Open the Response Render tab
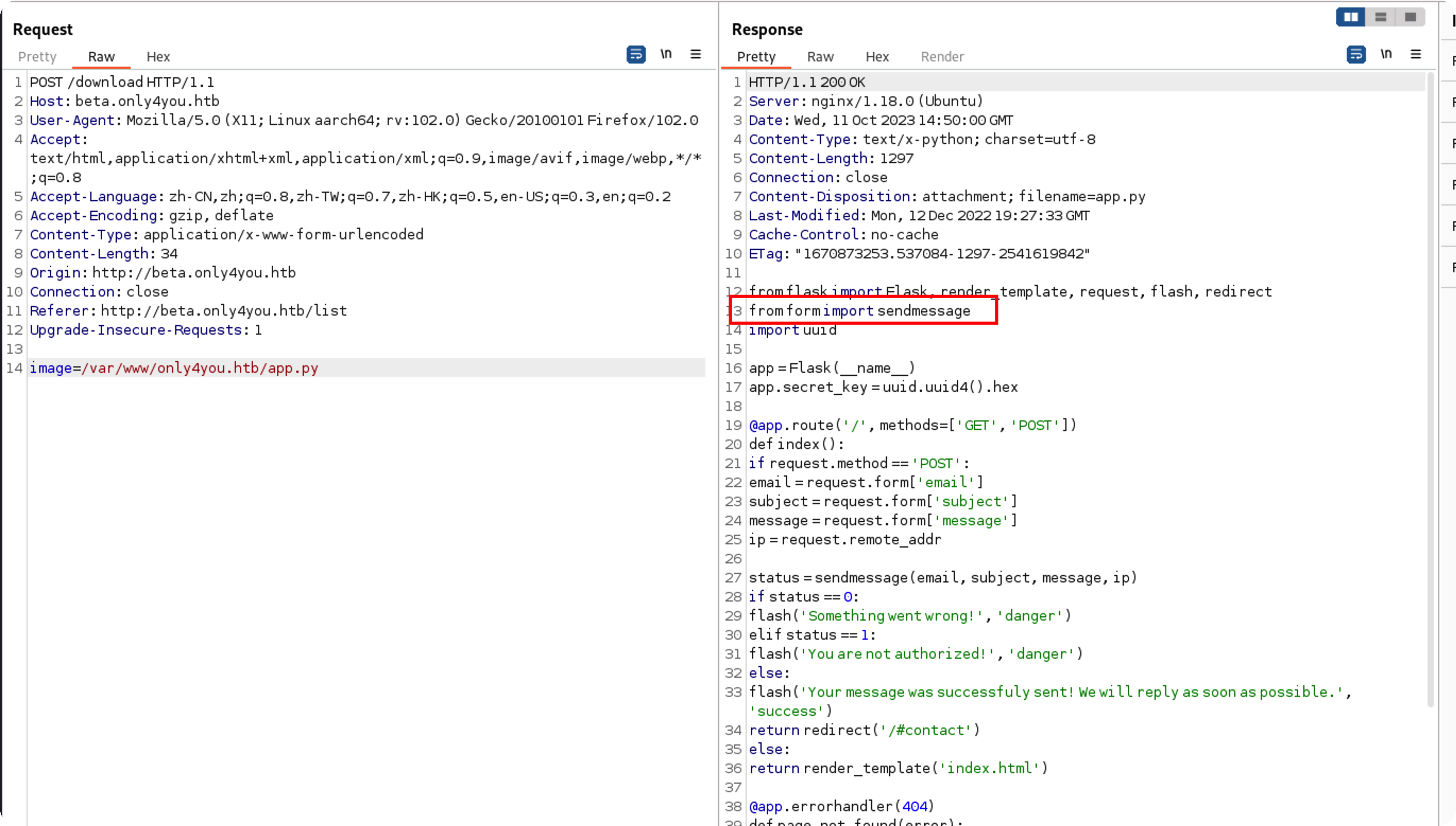Viewport: 1456px width, 826px height. coord(942,57)
